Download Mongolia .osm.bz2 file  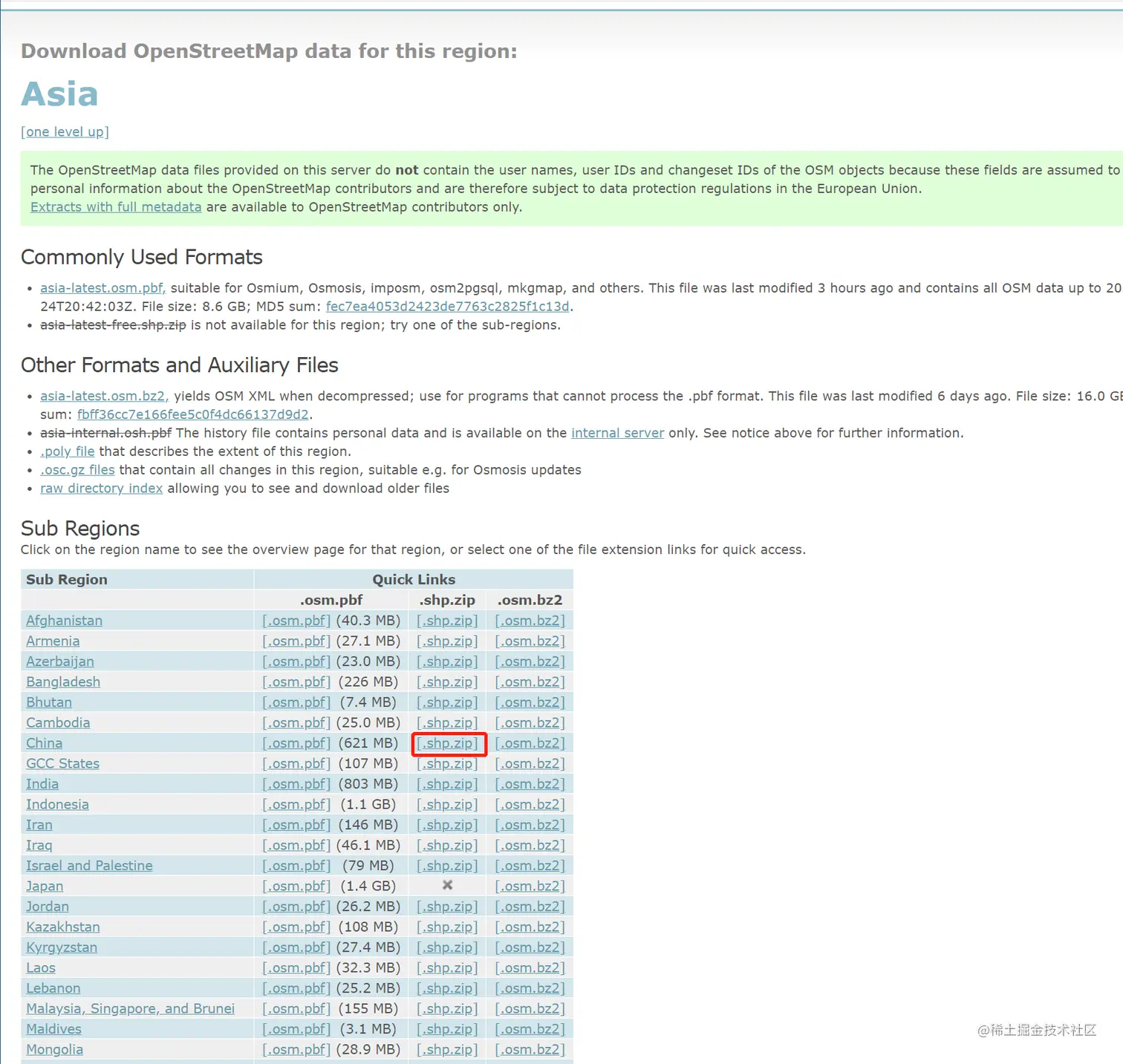point(530,1049)
